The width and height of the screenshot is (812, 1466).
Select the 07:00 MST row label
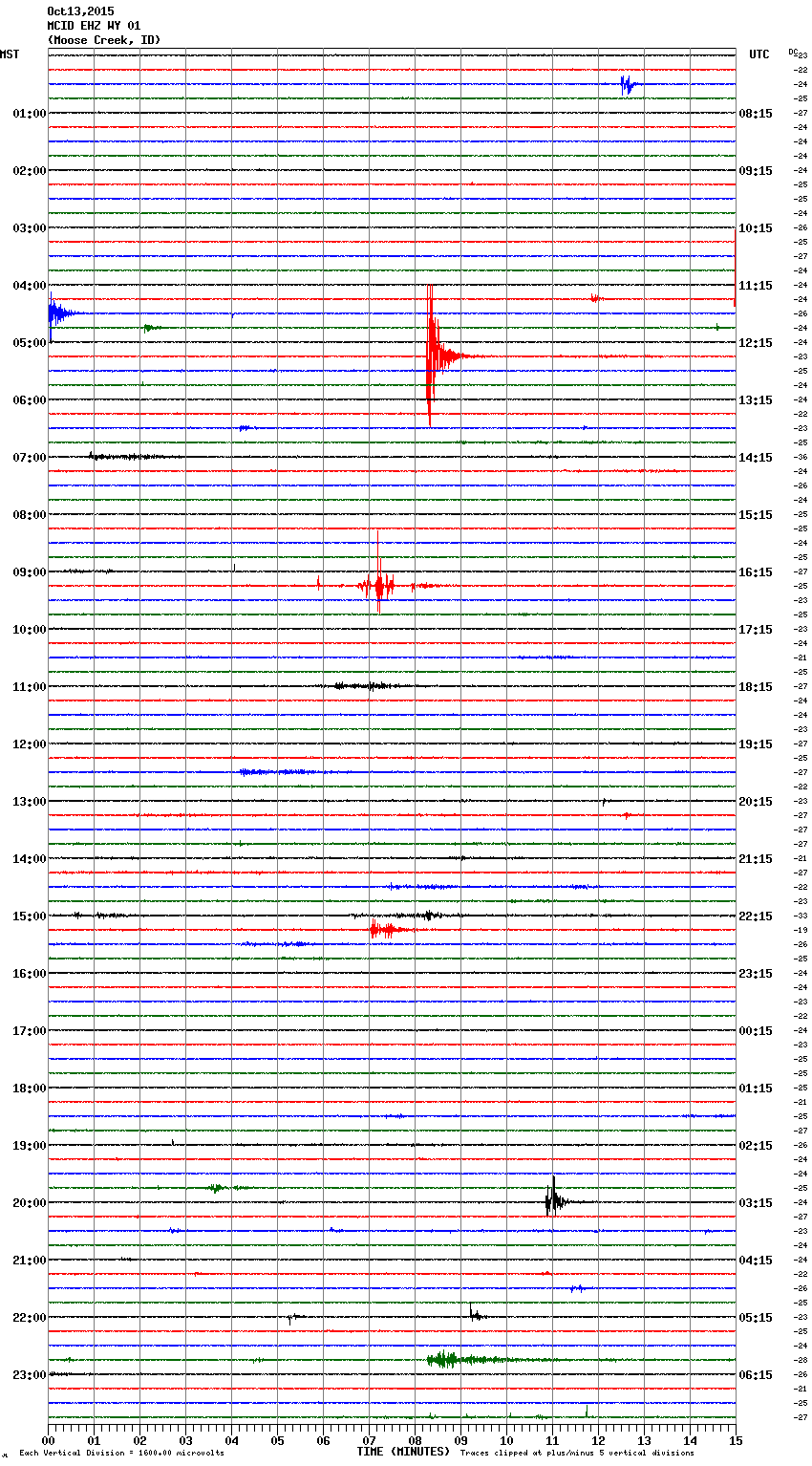pos(29,458)
